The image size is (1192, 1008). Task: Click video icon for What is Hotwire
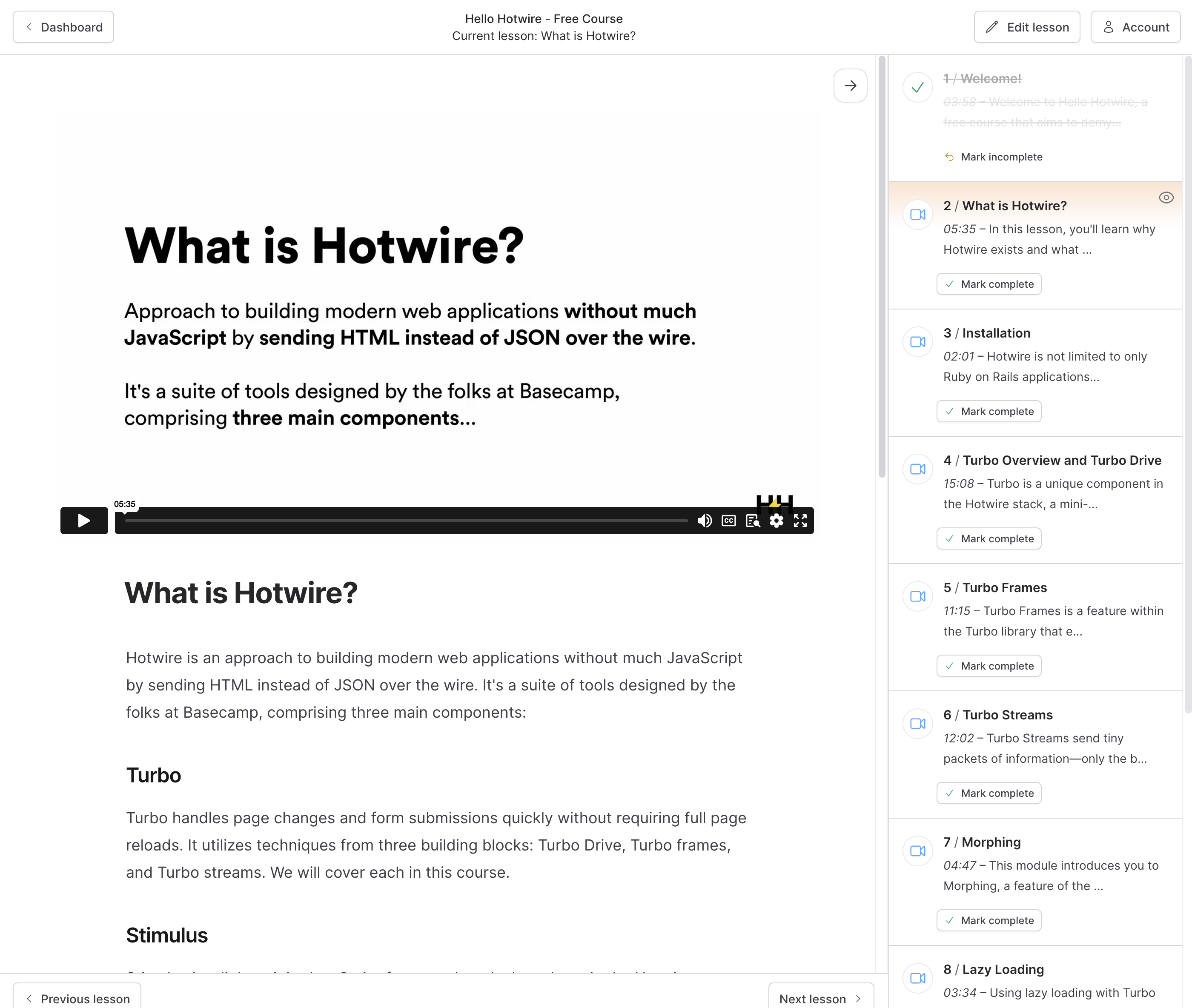[918, 215]
